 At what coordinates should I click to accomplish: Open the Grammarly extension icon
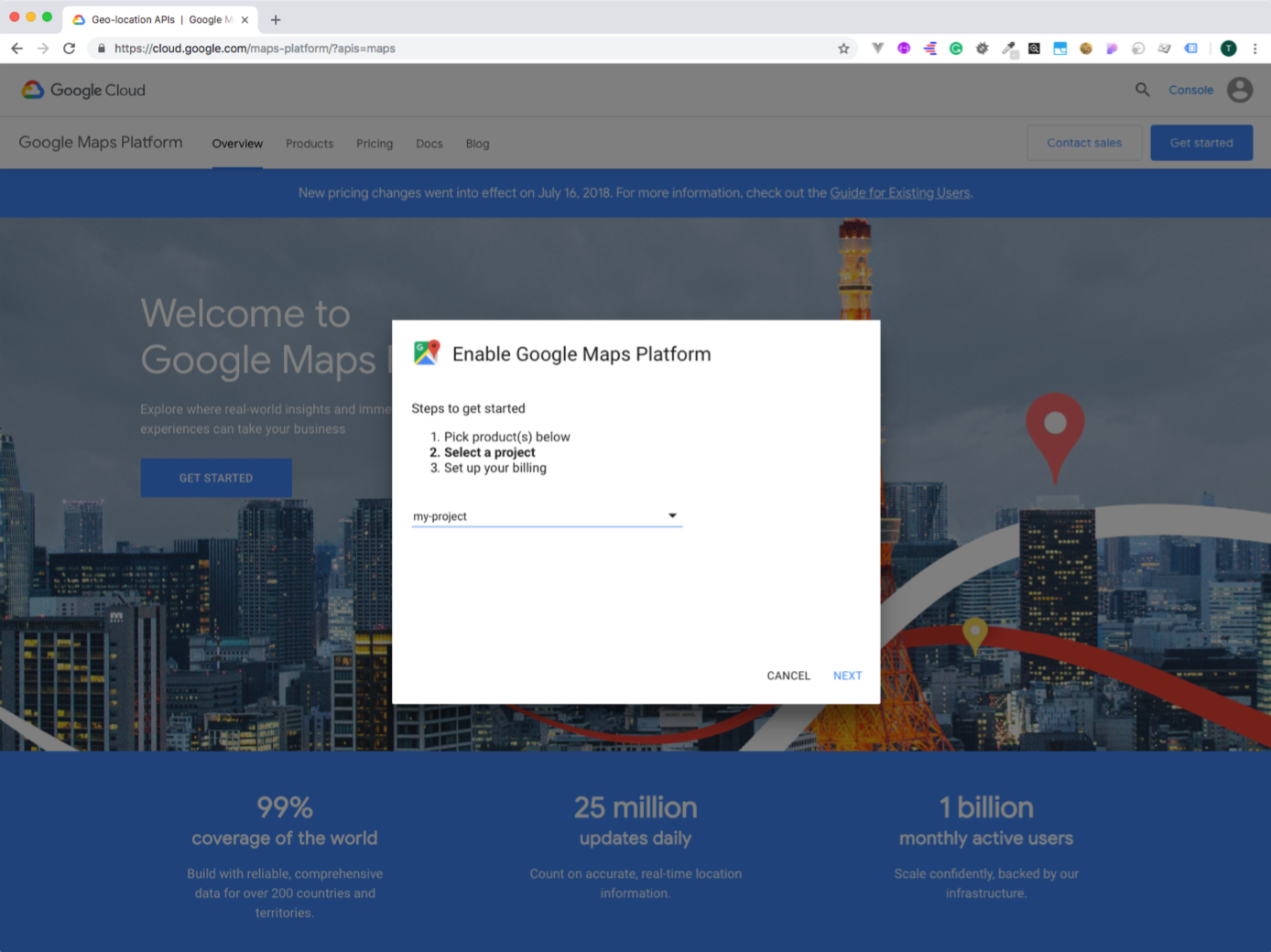pyautogui.click(x=956, y=49)
